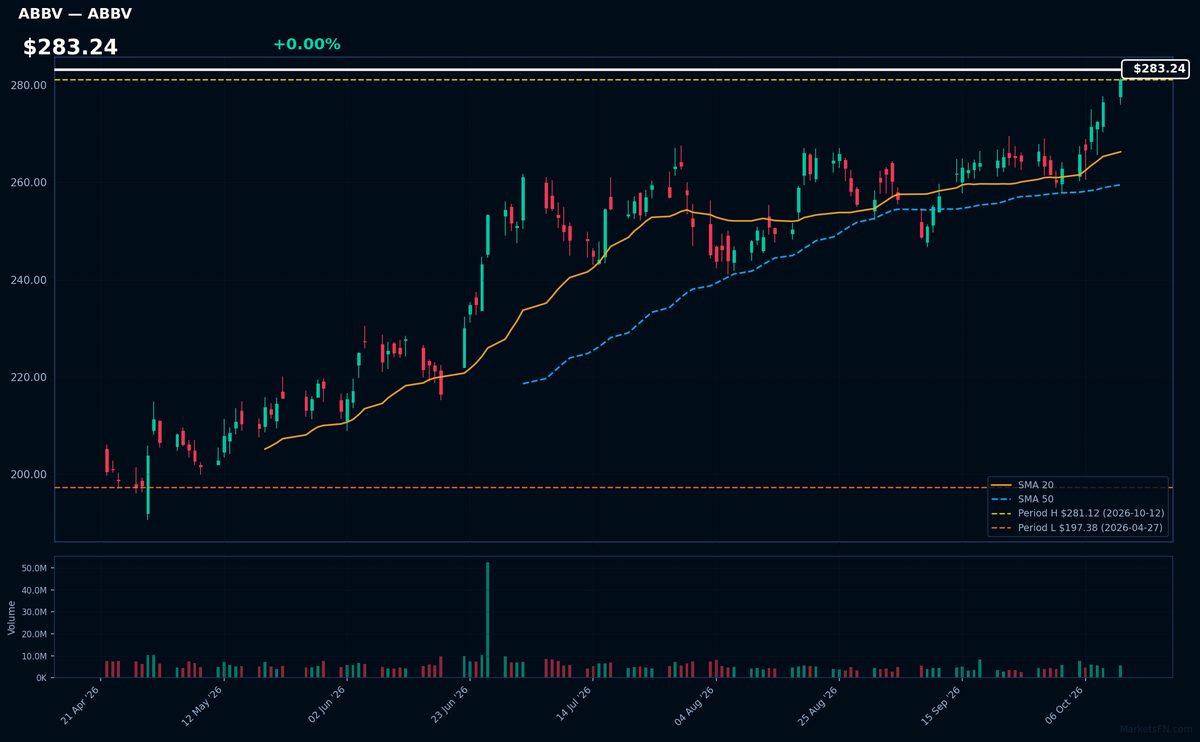Click the SMA 20 legend entry
The width and height of the screenshot is (1200, 742).
click(1033, 485)
